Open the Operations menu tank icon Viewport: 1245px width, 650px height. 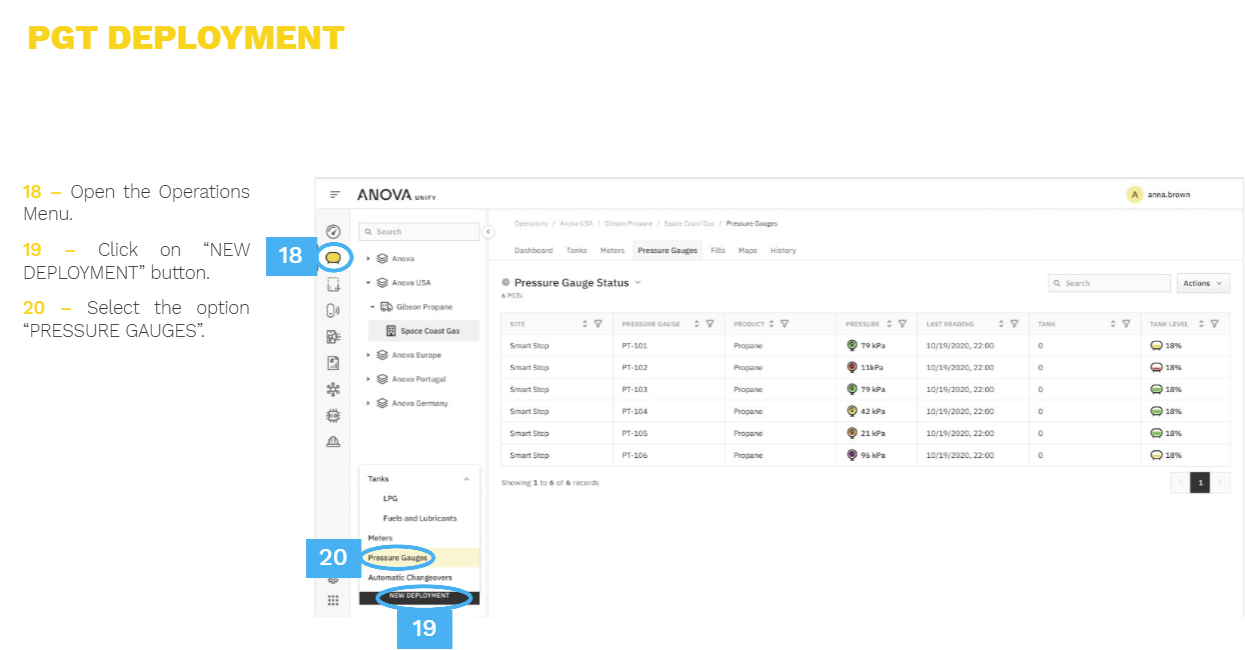[334, 257]
